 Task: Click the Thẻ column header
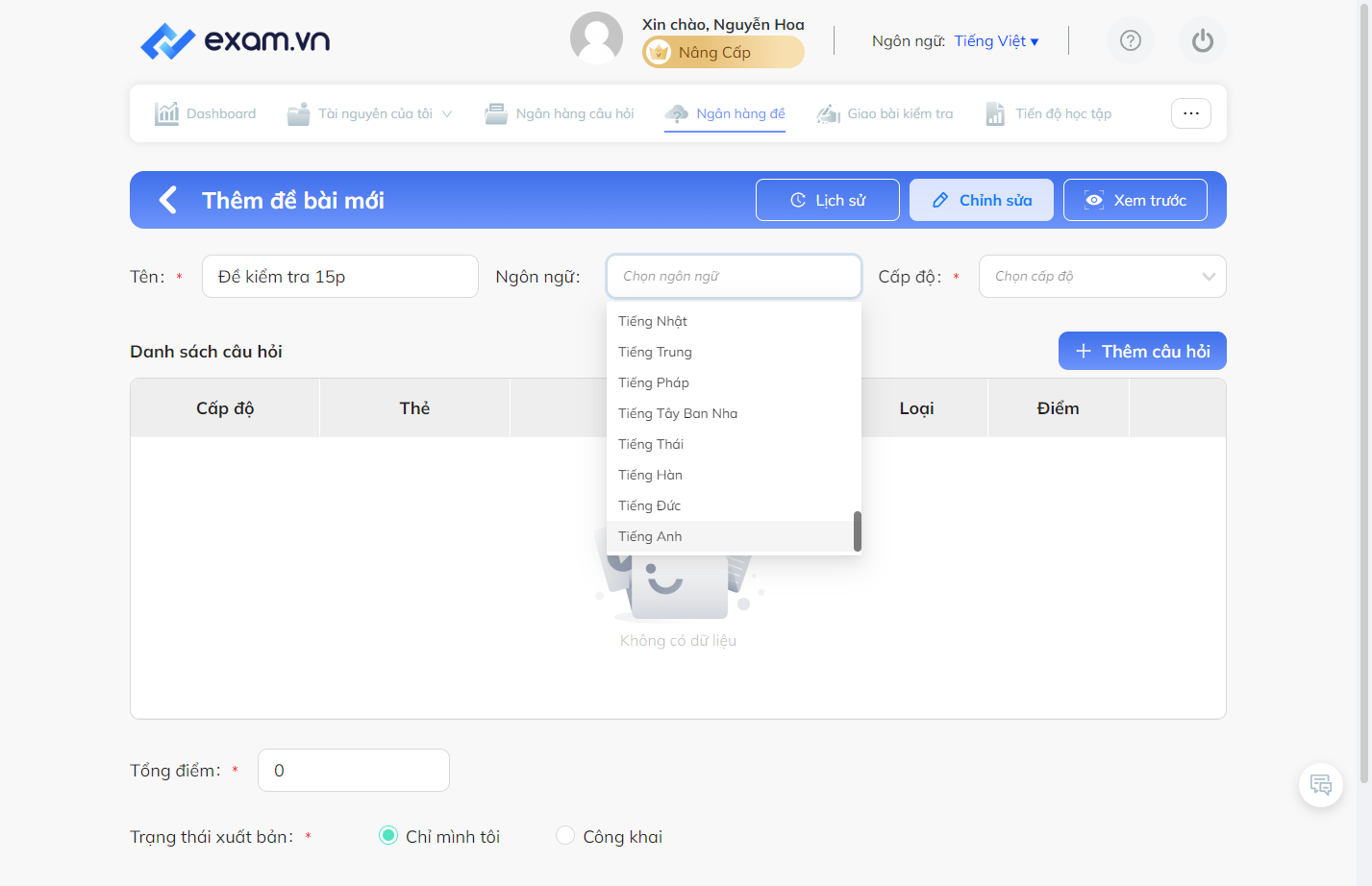click(x=415, y=408)
